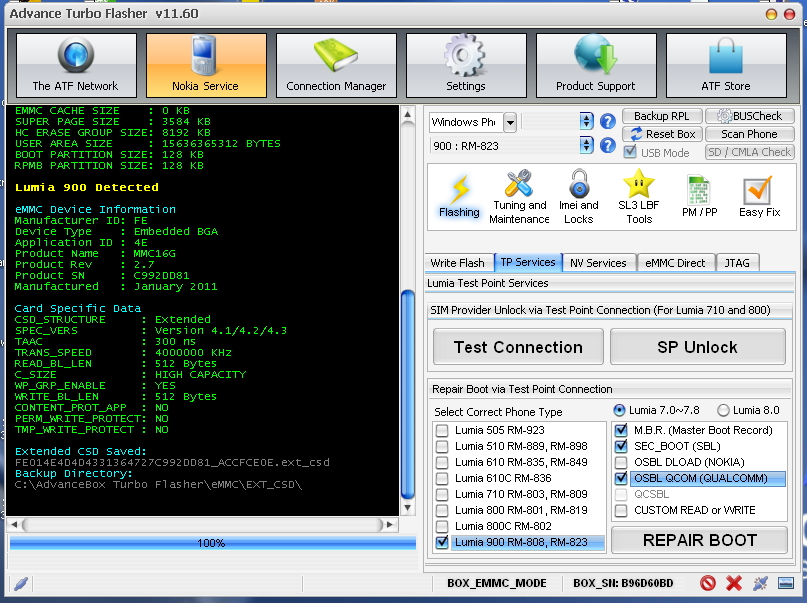The height and width of the screenshot is (603, 807).
Task: Check Lumia 505 RM-923
Action: pyautogui.click(x=442, y=430)
